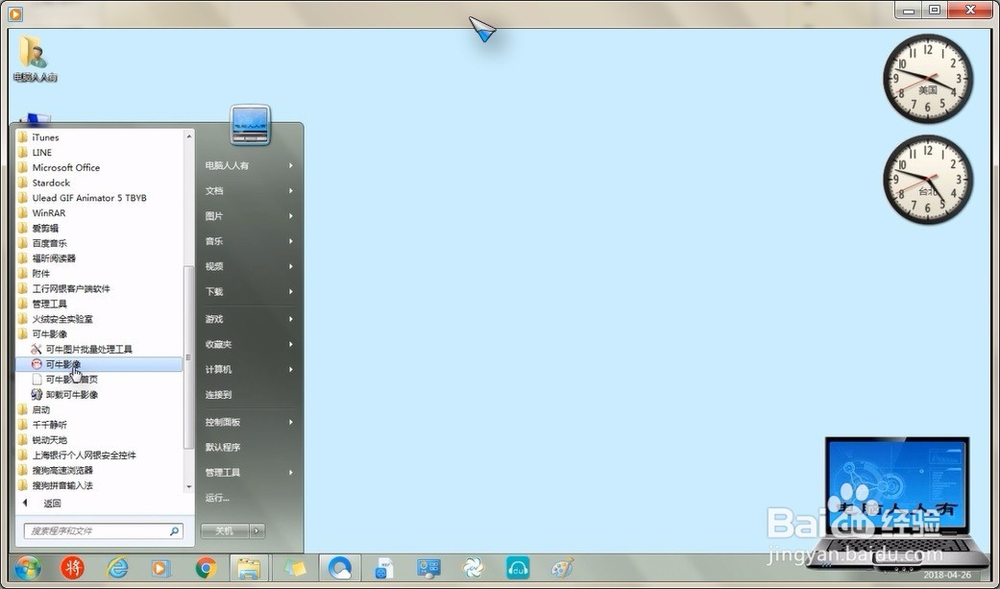Expand shutdown options arrow next to 关机

tap(257, 531)
